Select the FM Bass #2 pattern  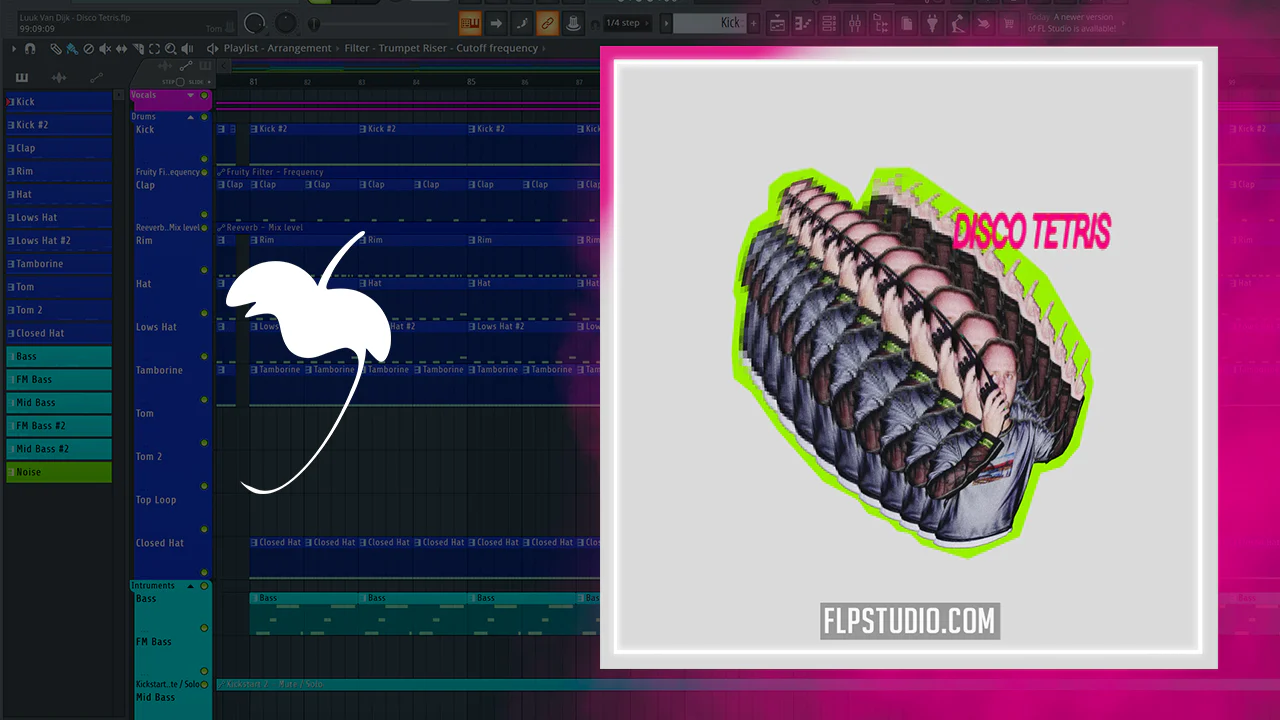click(59, 426)
